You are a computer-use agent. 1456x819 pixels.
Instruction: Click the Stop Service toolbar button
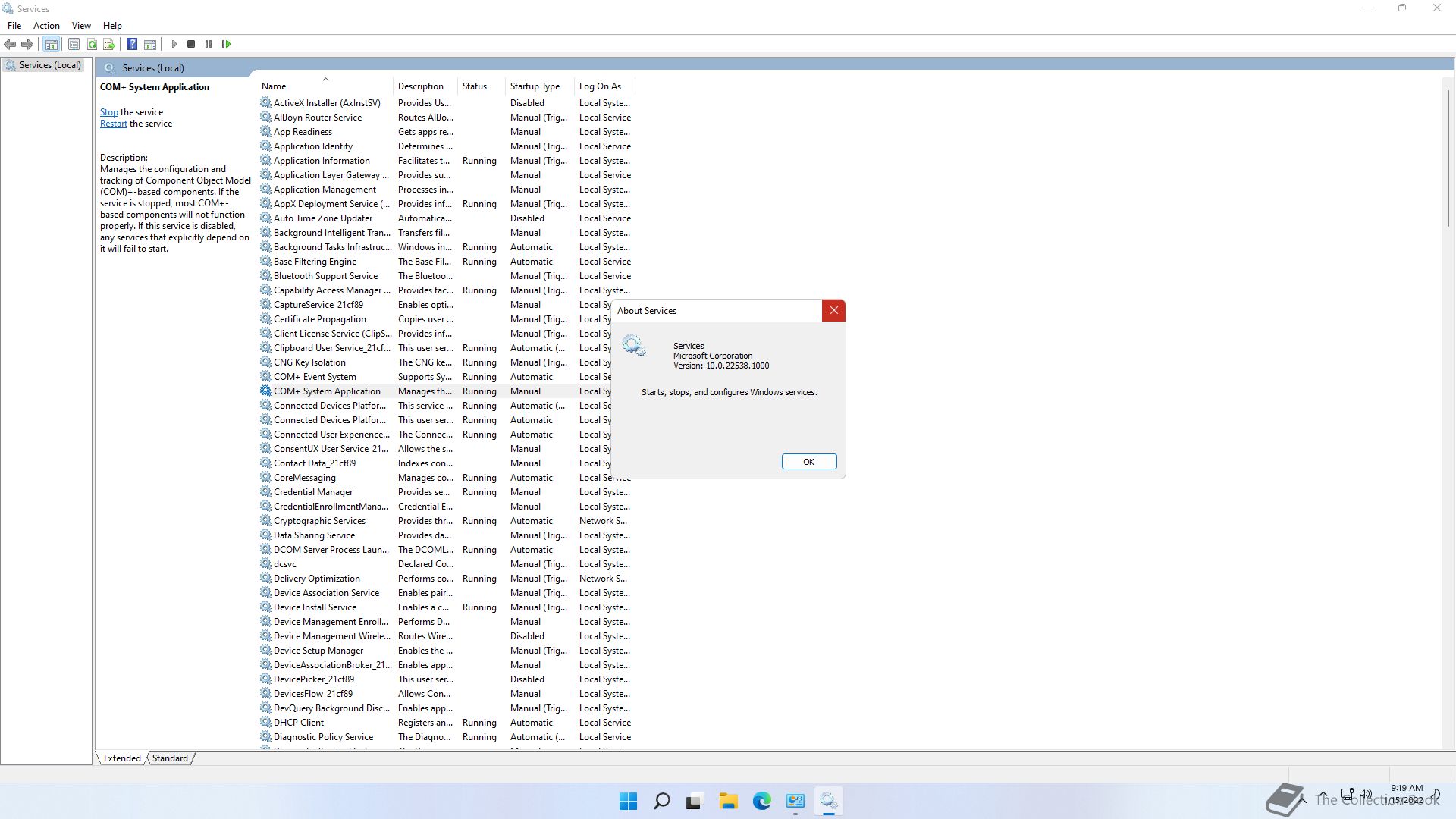[x=191, y=44]
